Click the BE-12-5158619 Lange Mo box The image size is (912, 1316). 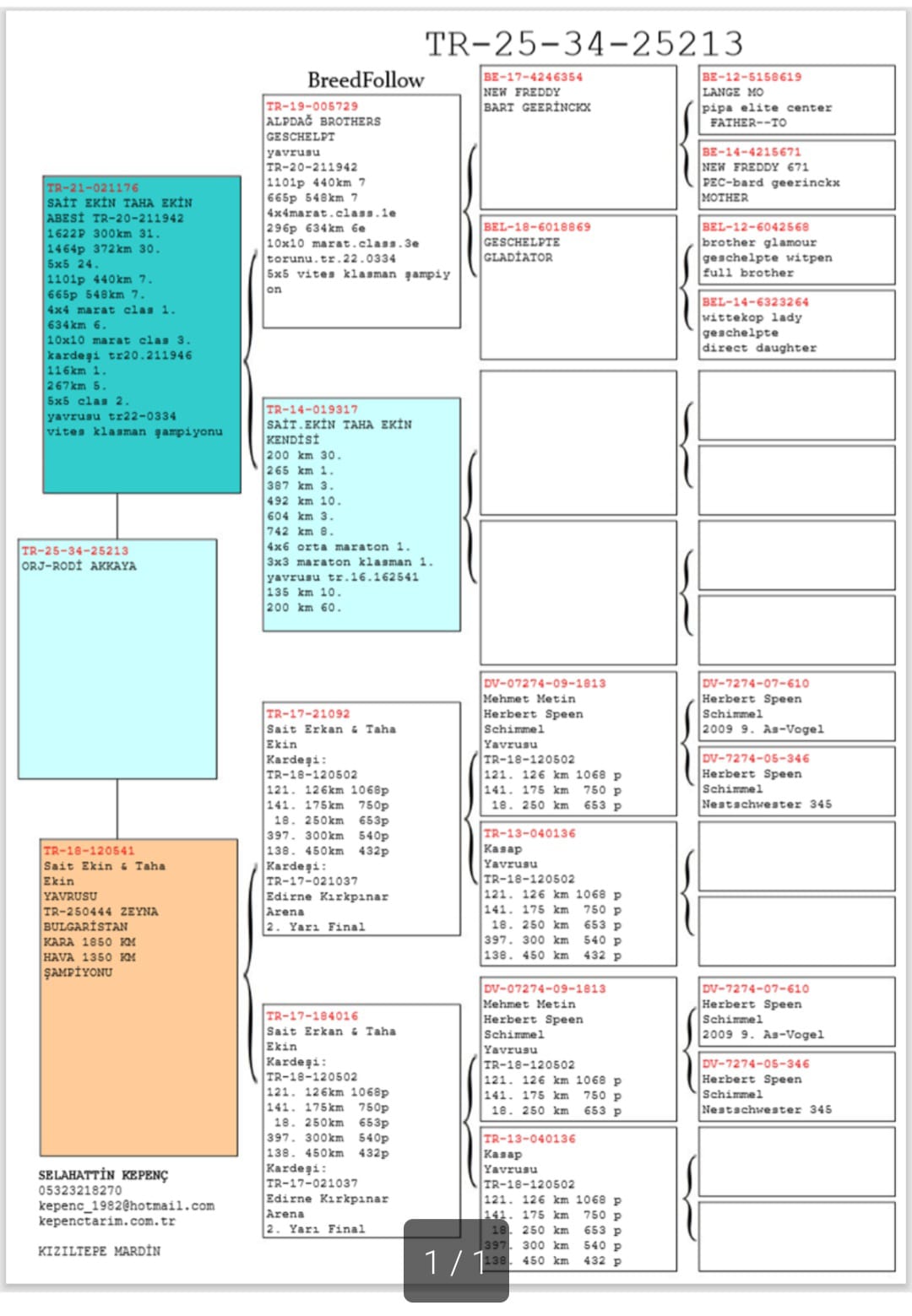click(796, 100)
